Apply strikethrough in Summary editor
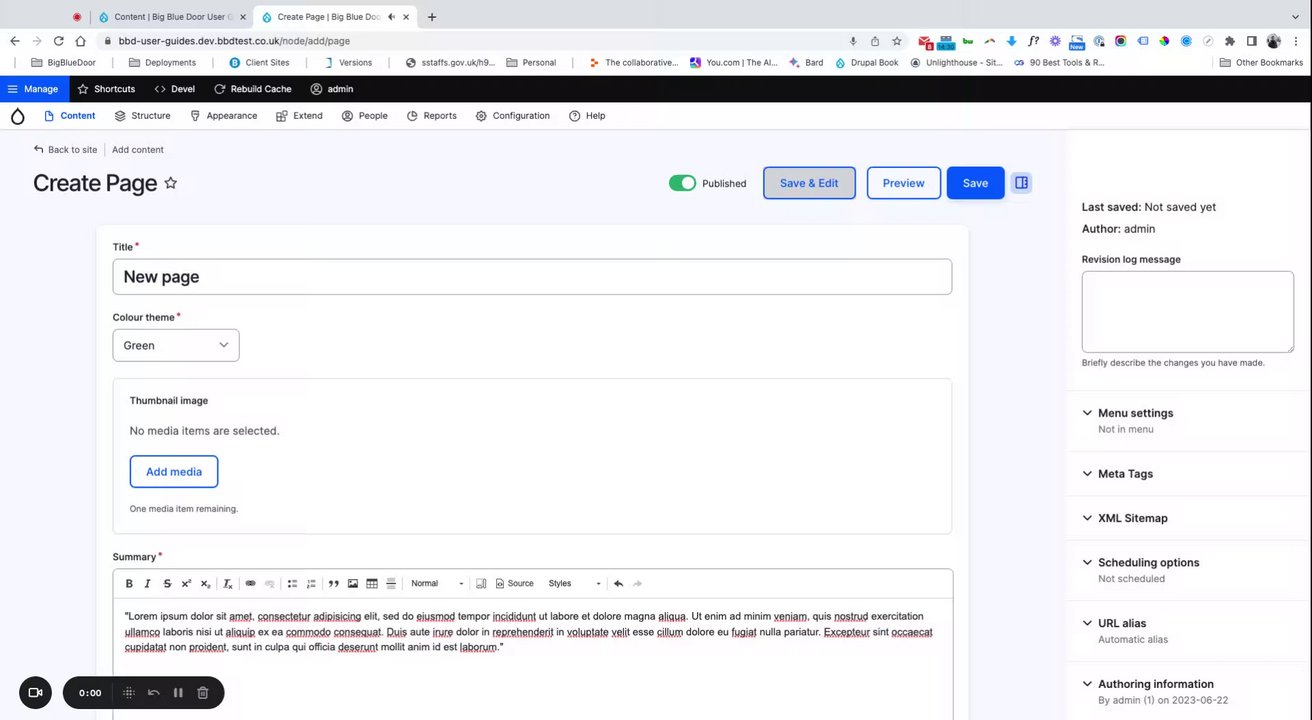 click(167, 584)
